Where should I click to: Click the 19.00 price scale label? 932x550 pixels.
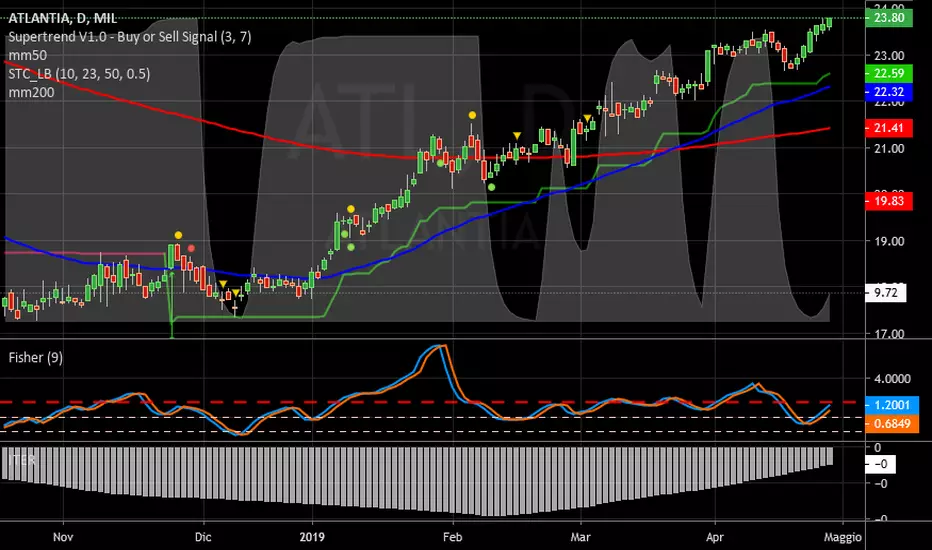889,241
